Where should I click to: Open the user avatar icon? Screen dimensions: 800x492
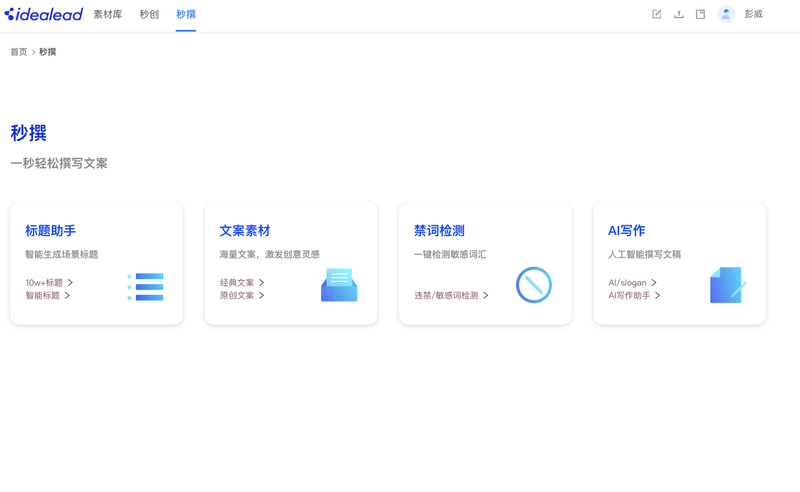[726, 14]
